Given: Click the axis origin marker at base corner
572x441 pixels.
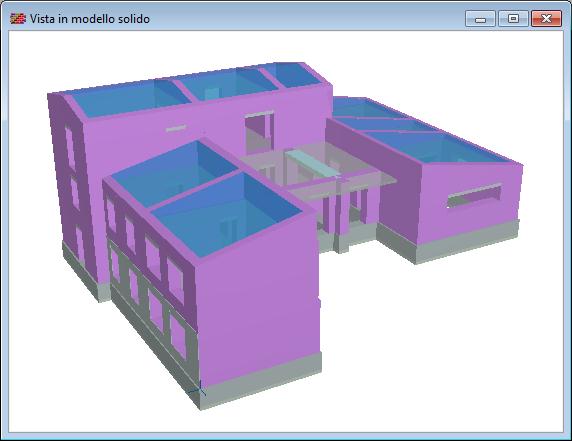Looking at the screenshot, I should pos(198,390).
